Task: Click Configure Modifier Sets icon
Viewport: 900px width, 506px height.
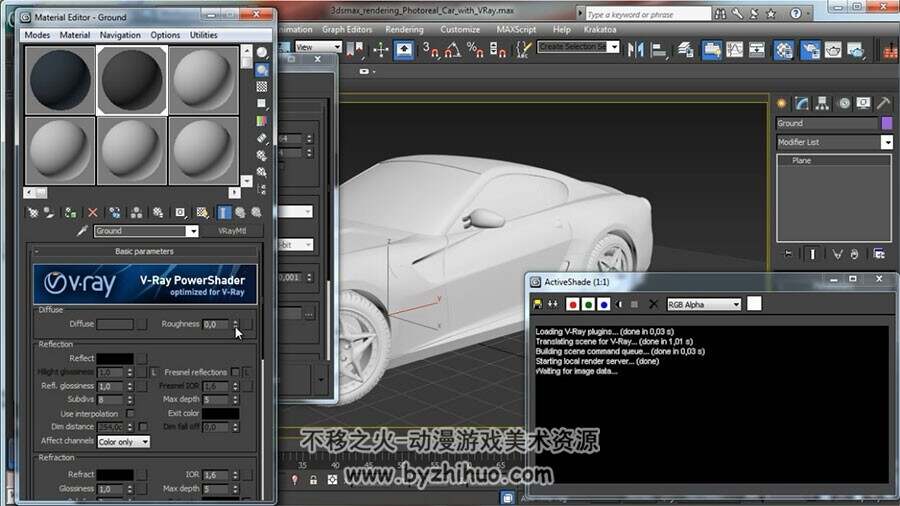Action: coord(879,254)
